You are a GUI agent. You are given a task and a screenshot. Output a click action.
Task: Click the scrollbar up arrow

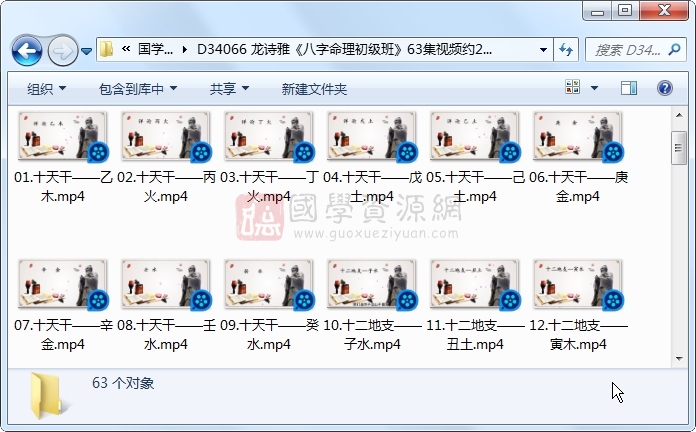coord(679,115)
